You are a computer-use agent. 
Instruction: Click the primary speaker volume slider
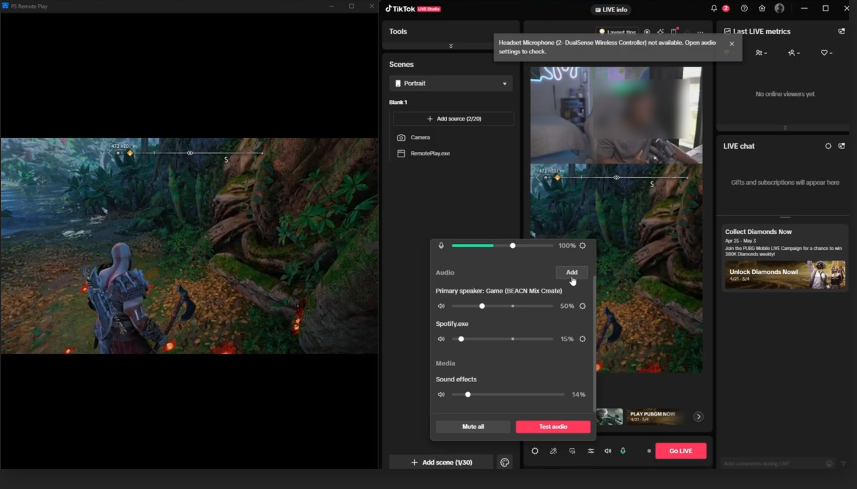[x=482, y=306]
